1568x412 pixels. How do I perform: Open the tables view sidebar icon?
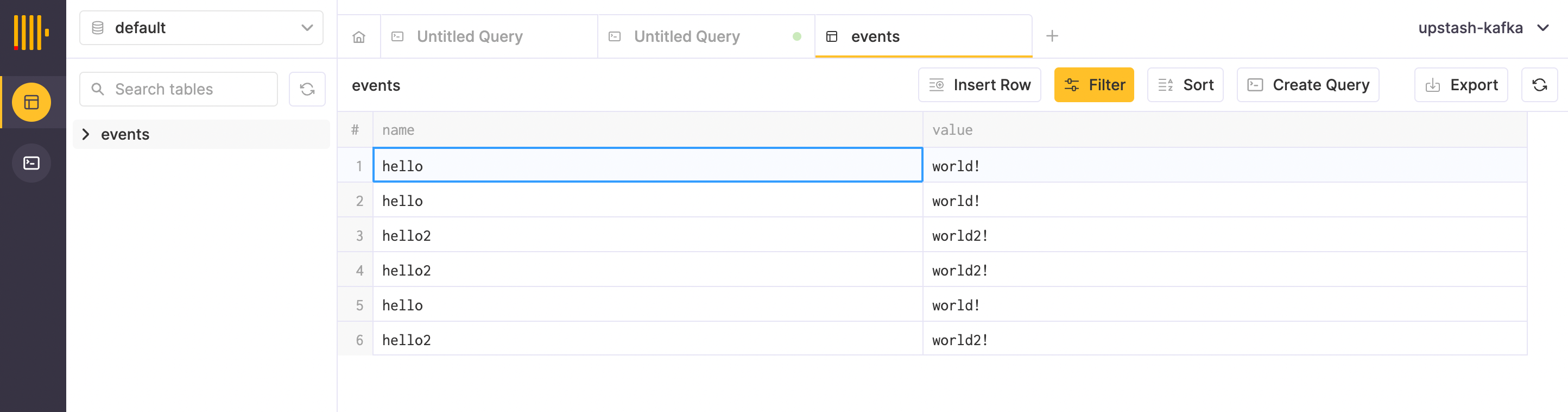31,102
